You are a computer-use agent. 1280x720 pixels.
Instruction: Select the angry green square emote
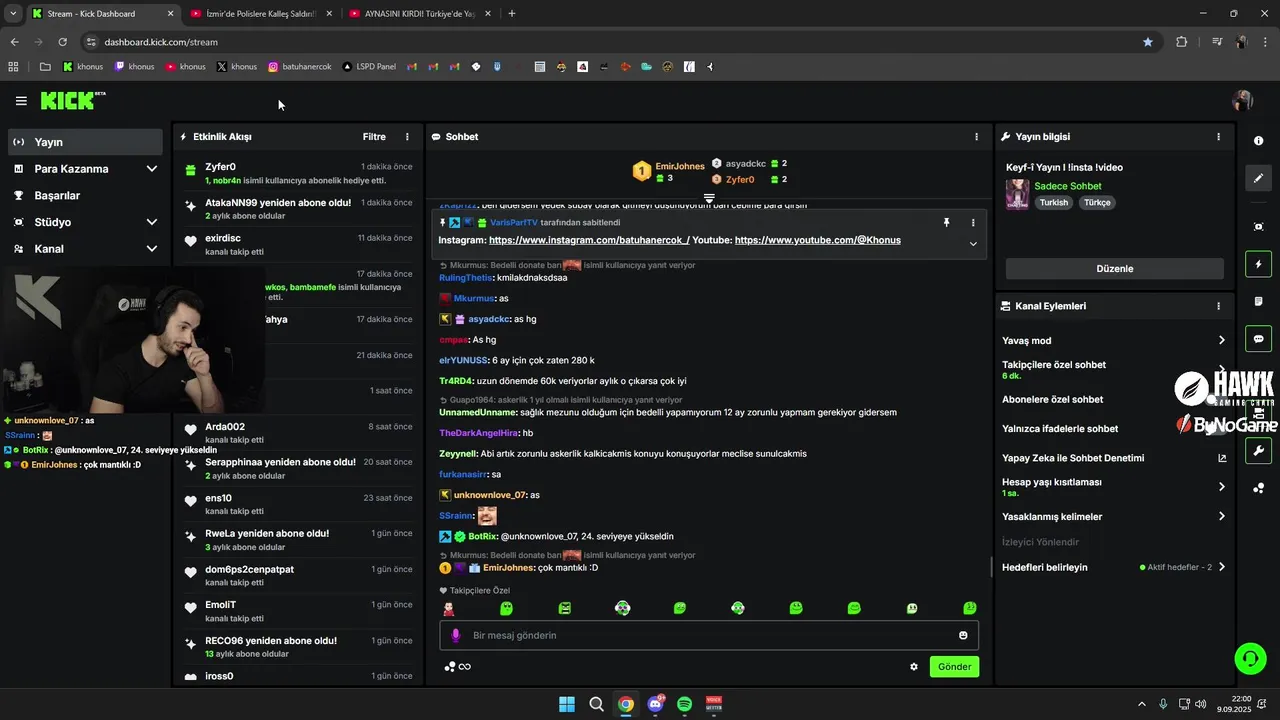pyautogui.click(x=564, y=608)
